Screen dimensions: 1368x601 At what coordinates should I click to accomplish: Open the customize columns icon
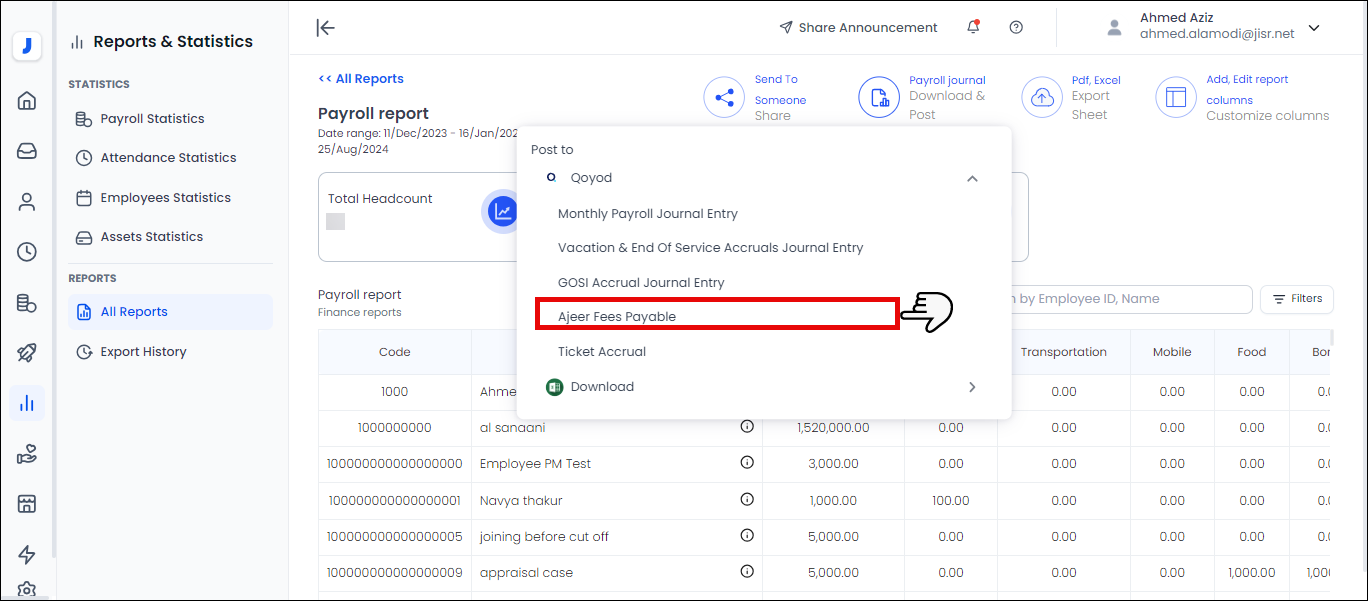(1176, 97)
